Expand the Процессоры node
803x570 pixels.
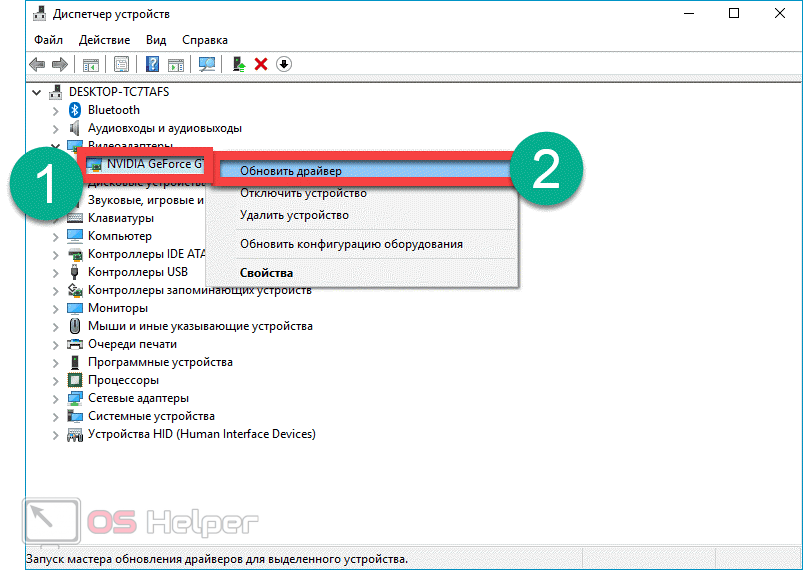(x=56, y=380)
